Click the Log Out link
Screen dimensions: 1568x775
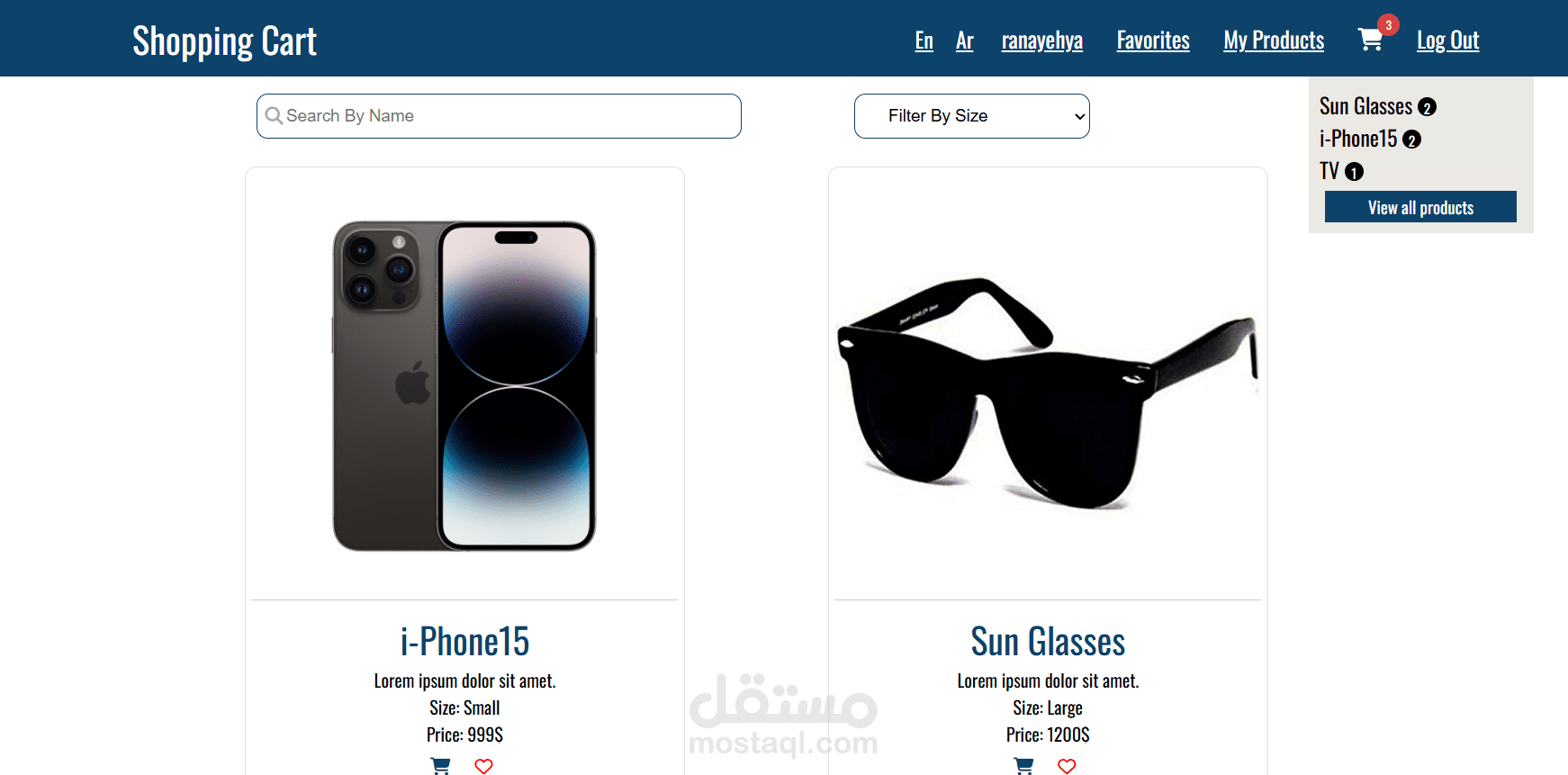1447,41
